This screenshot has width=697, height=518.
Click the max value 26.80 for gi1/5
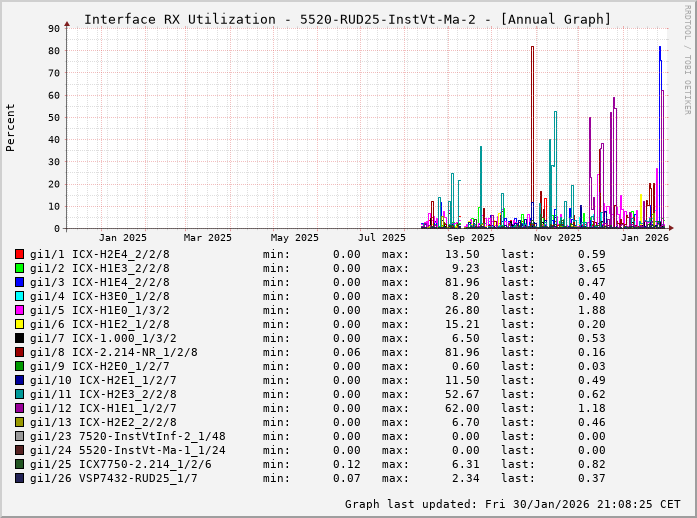tap(462, 310)
